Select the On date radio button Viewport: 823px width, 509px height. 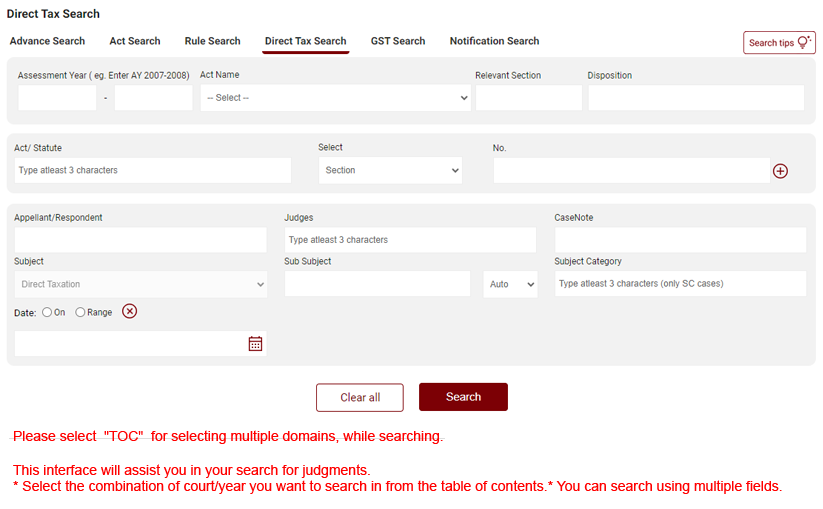coord(47,312)
